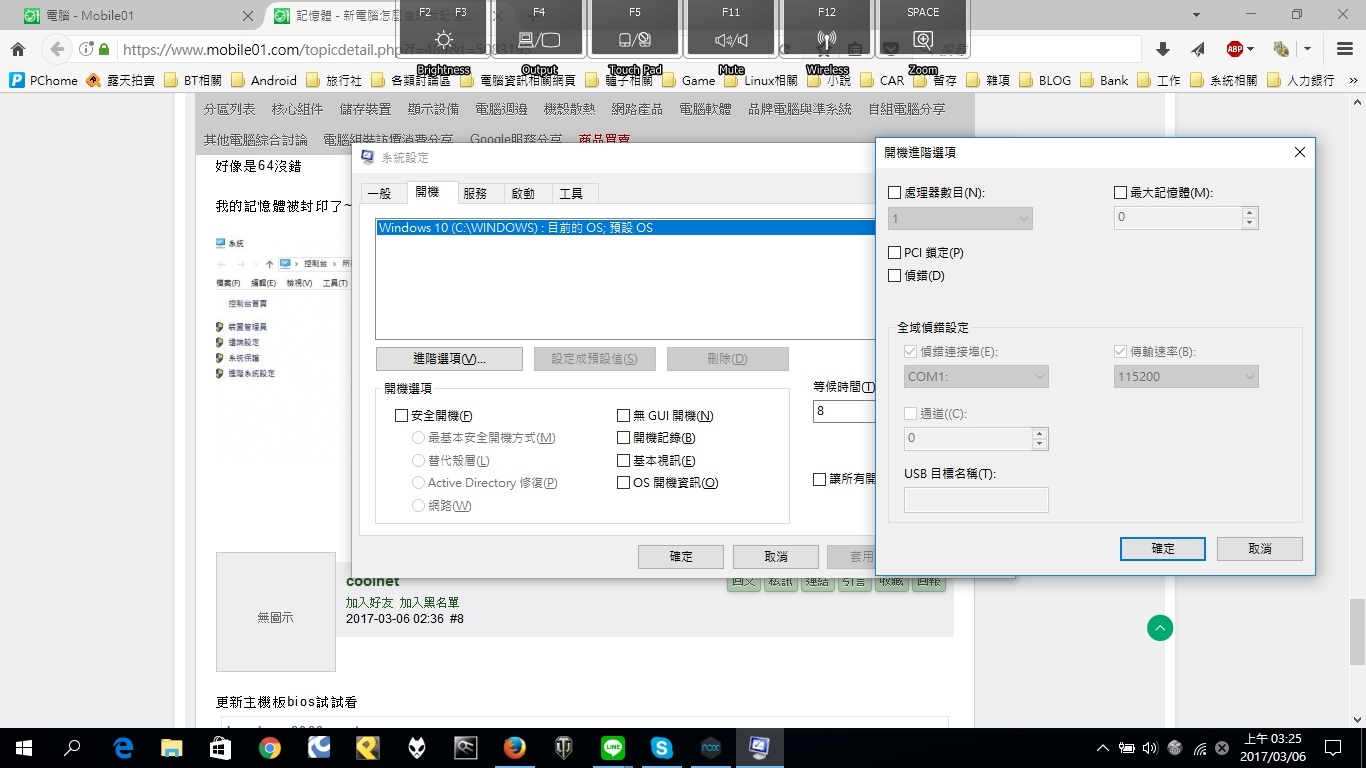Click the Firefox home icon
The height and width of the screenshot is (768, 1366).
18,49
